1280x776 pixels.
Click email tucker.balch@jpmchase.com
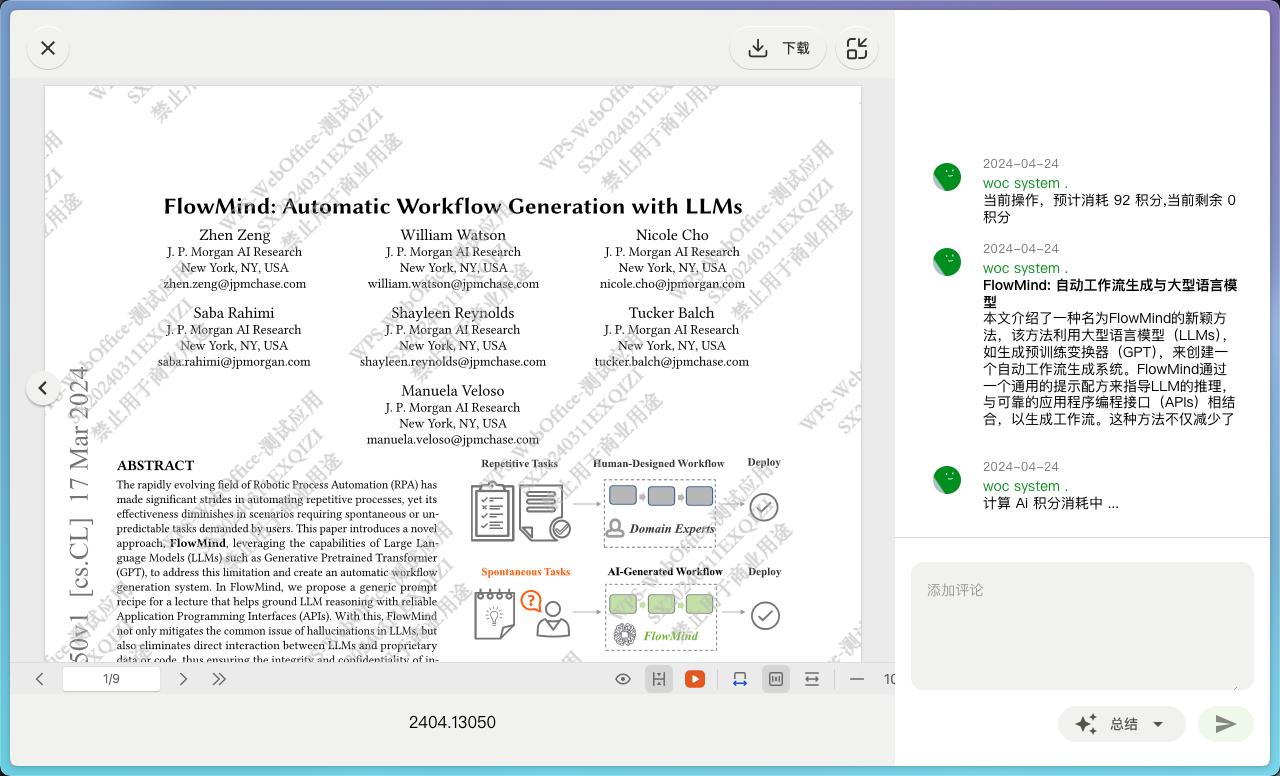(x=672, y=362)
